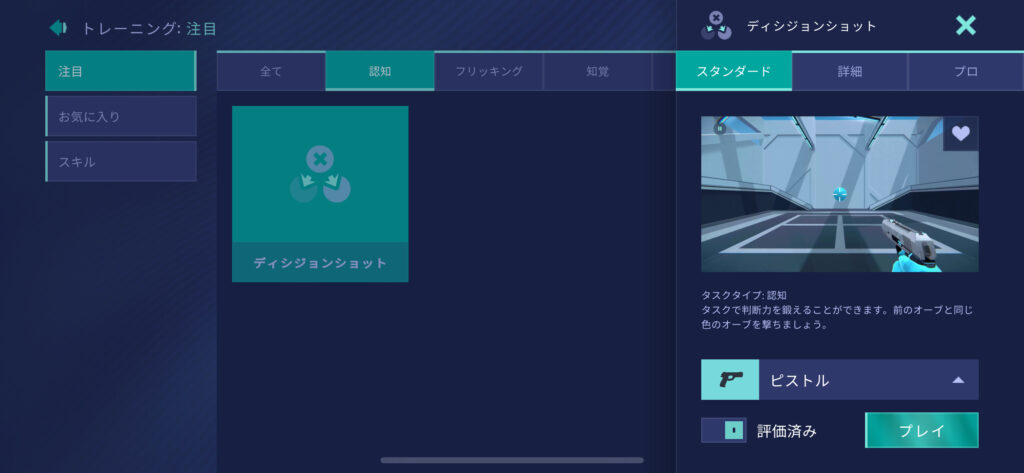Go back using the arrow beside トレーニング

(58, 27)
